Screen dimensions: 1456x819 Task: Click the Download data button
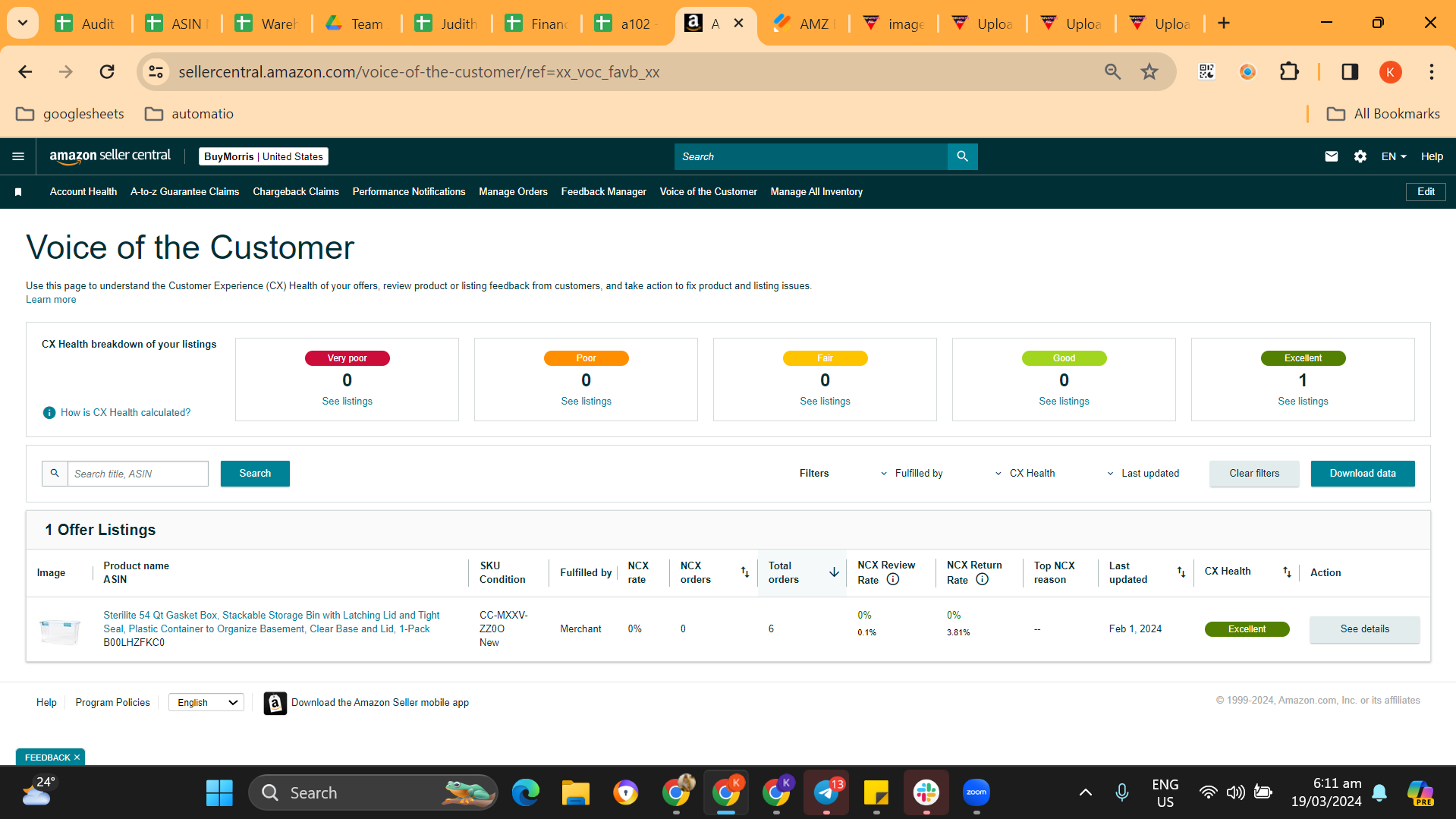coord(1363,474)
